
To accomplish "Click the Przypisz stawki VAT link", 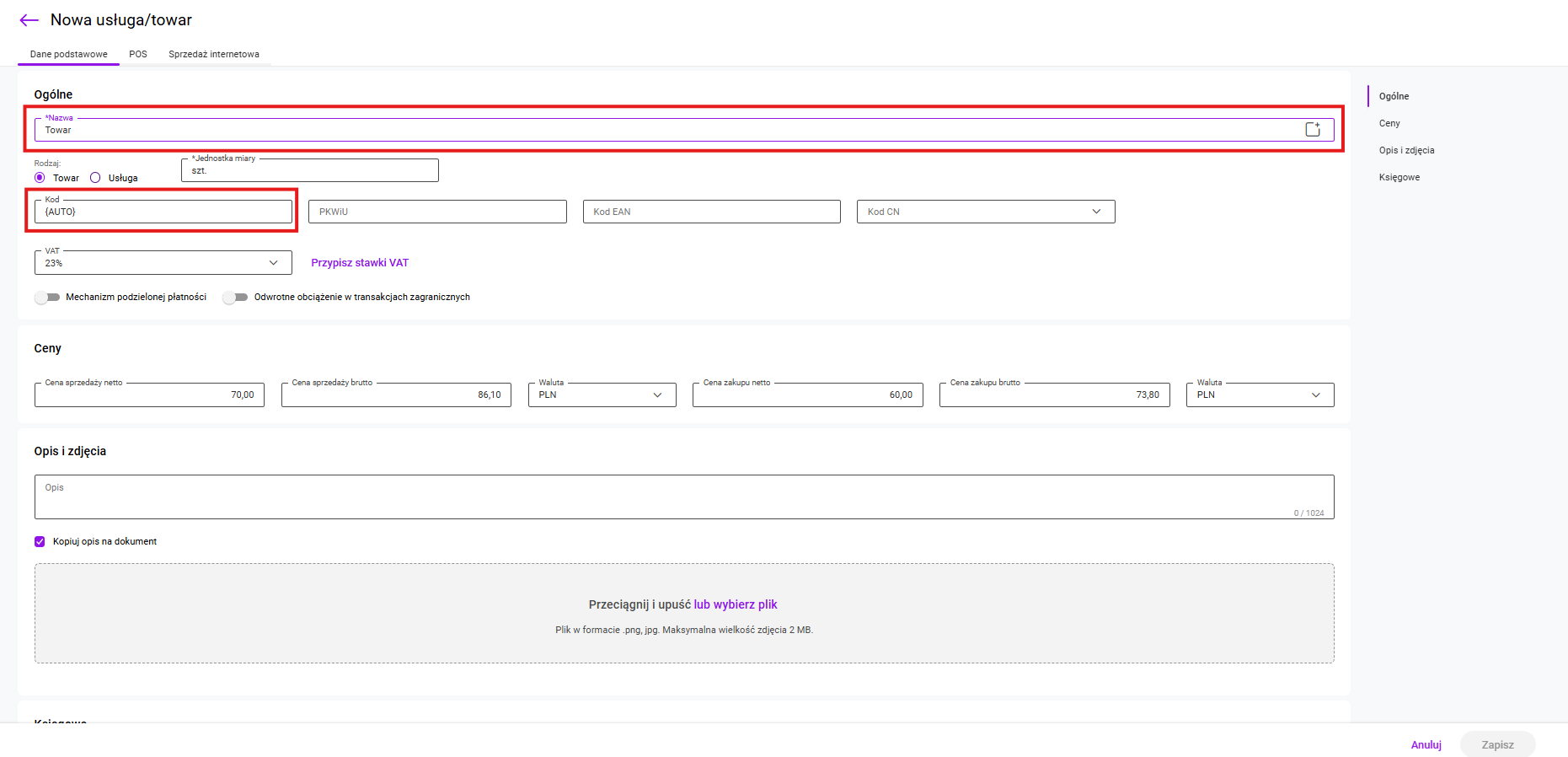I will [x=360, y=263].
